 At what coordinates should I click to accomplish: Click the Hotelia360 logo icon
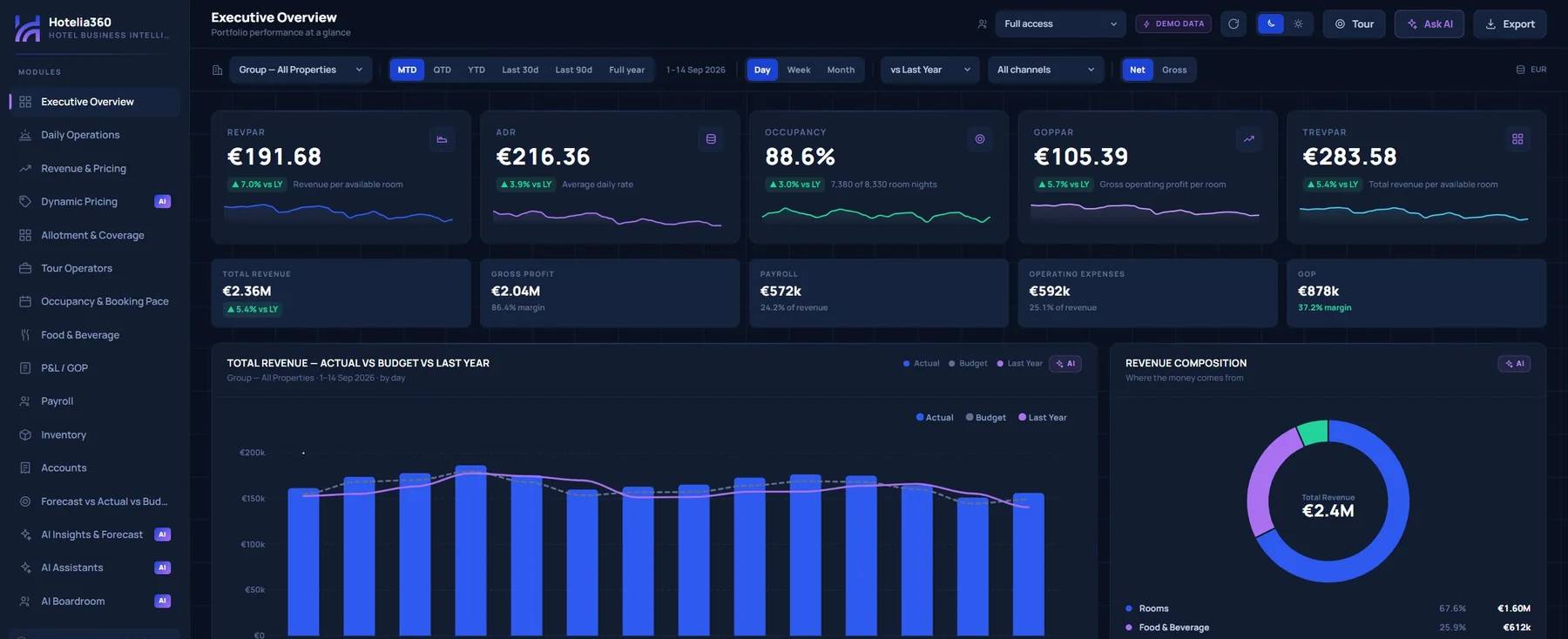(x=27, y=28)
